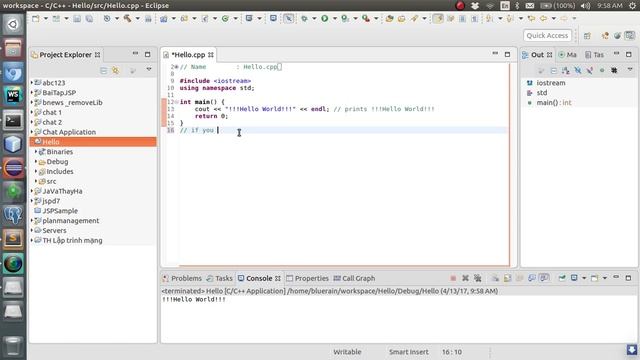
Task: Switch to the Tasks tab in bottom panel
Action: click(219, 278)
